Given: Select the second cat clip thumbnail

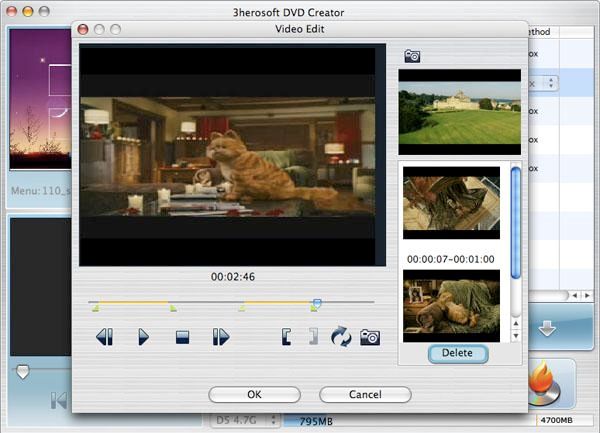Looking at the screenshot, I should [451, 304].
